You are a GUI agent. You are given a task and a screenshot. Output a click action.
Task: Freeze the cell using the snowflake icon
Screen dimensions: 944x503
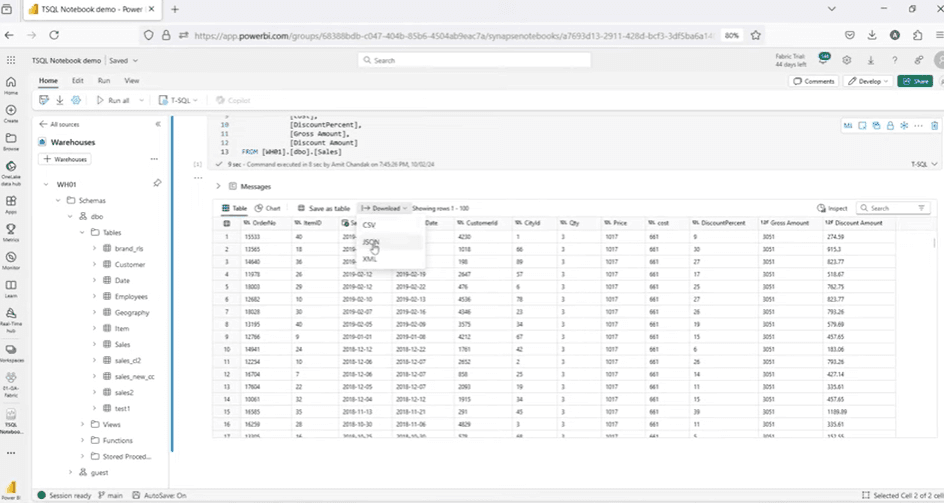[904, 125]
